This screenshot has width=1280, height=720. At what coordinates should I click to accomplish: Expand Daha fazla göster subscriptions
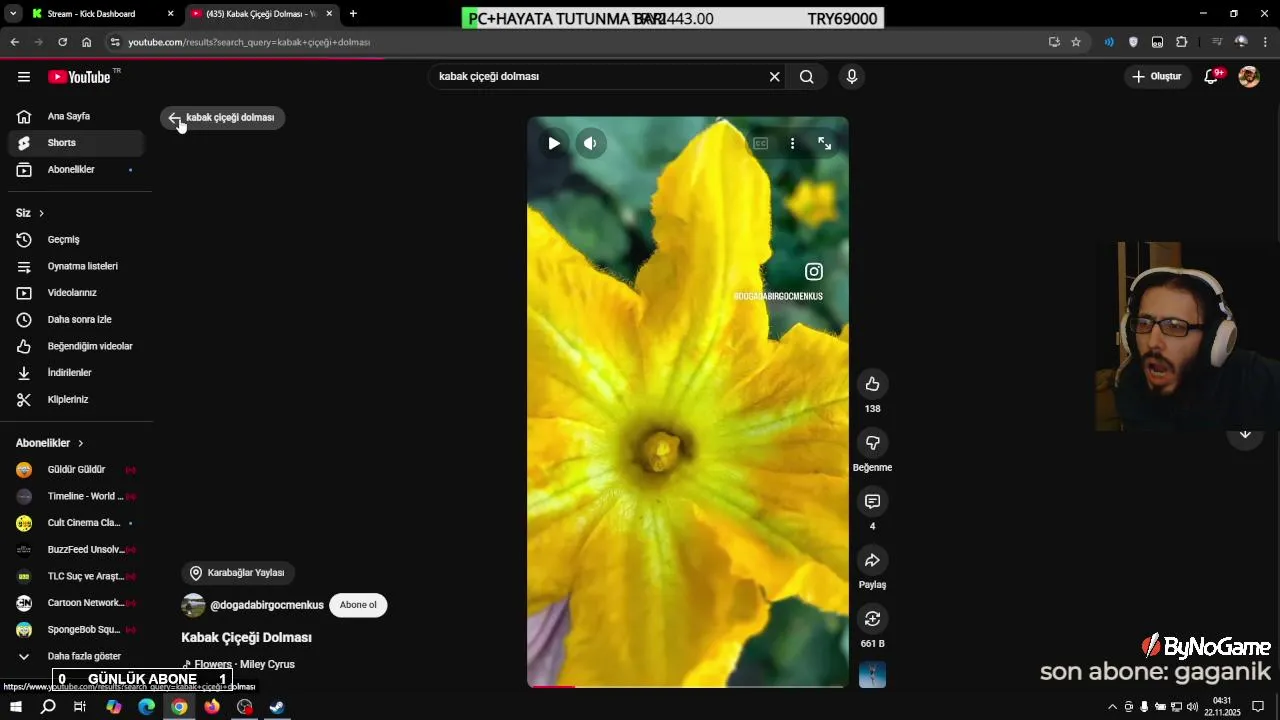click(76, 656)
